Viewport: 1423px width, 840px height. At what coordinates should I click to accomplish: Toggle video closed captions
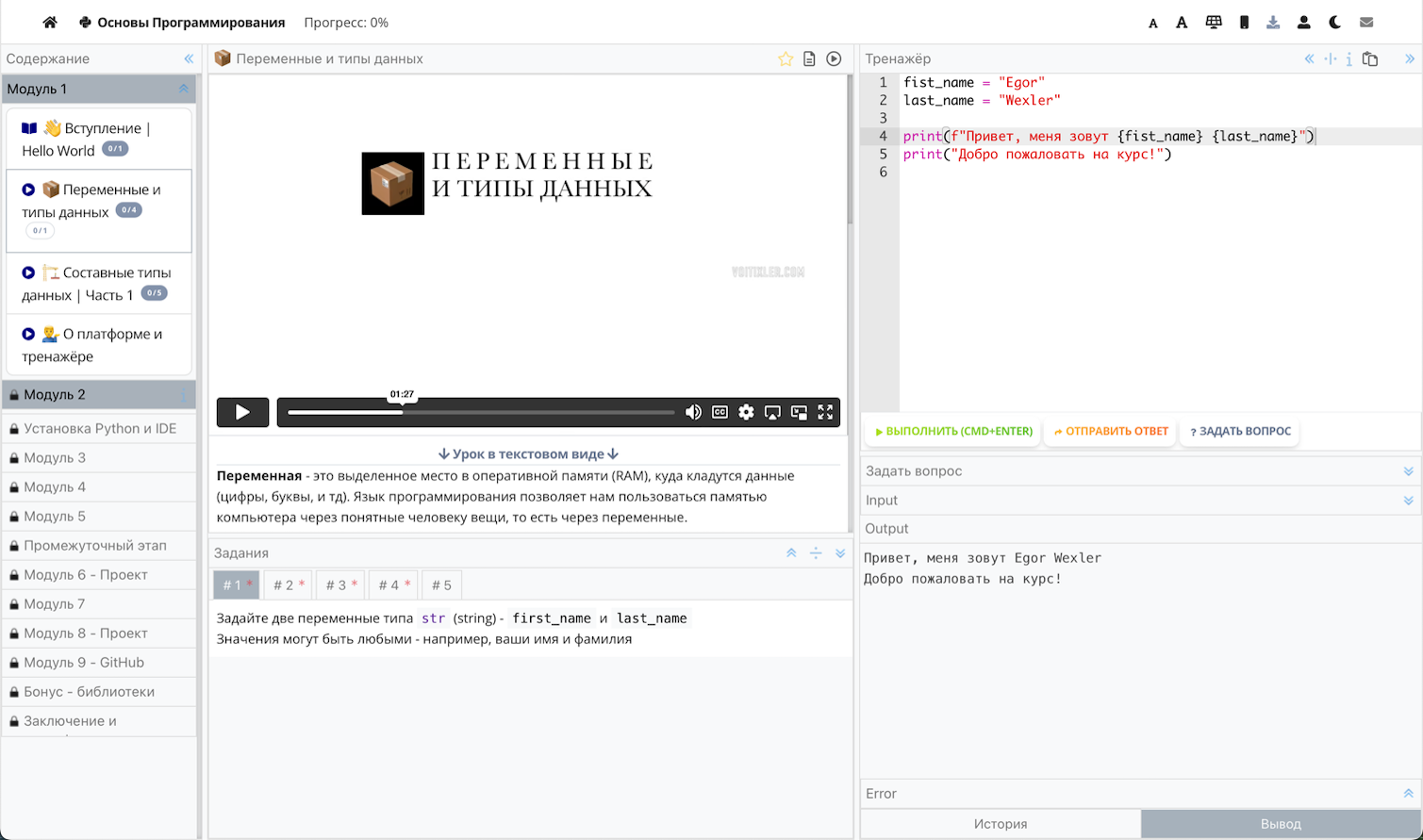coord(720,412)
